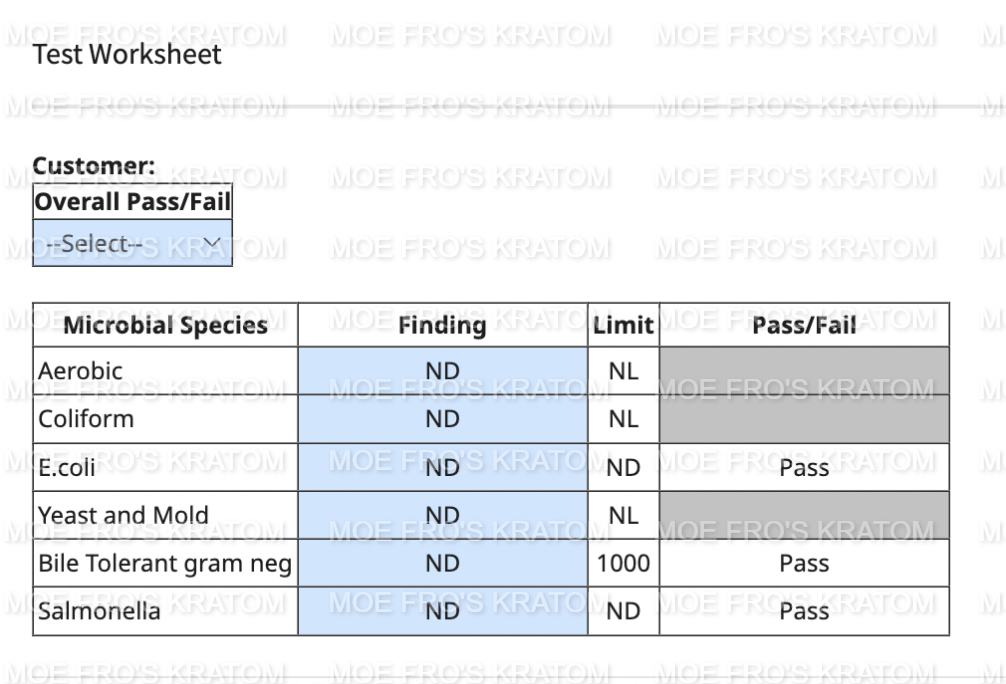Screen dimensions: 1006x684
Task: Focus the Yeast and Mold Finding field
Action: pyautogui.click(x=442, y=515)
